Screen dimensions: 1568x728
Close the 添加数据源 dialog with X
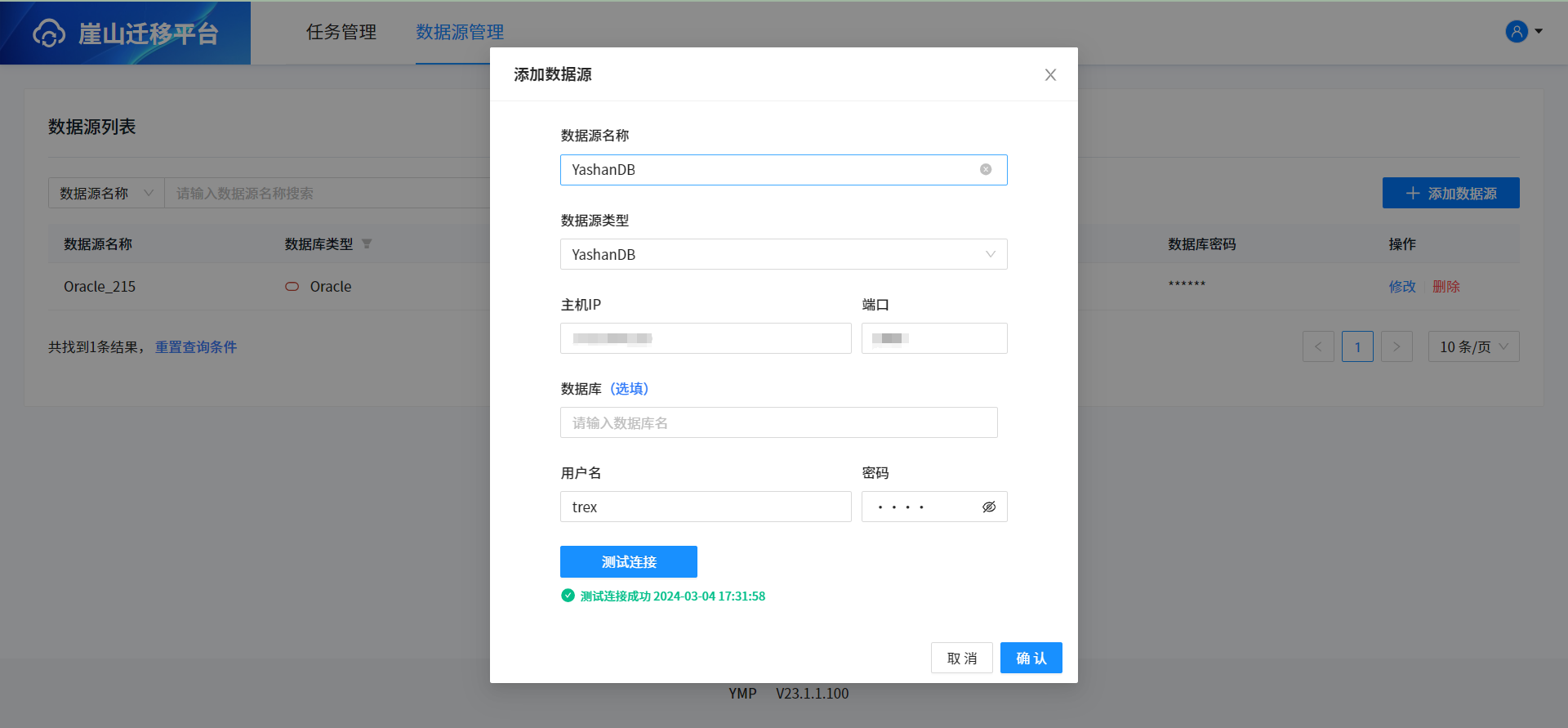1050,74
